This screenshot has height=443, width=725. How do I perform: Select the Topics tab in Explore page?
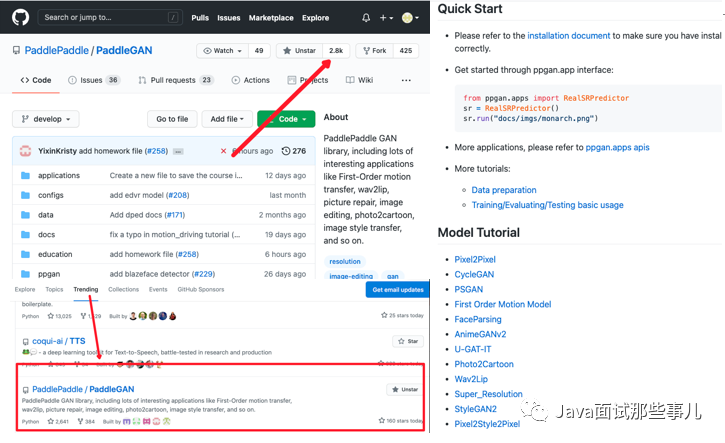pyautogui.click(x=54, y=289)
